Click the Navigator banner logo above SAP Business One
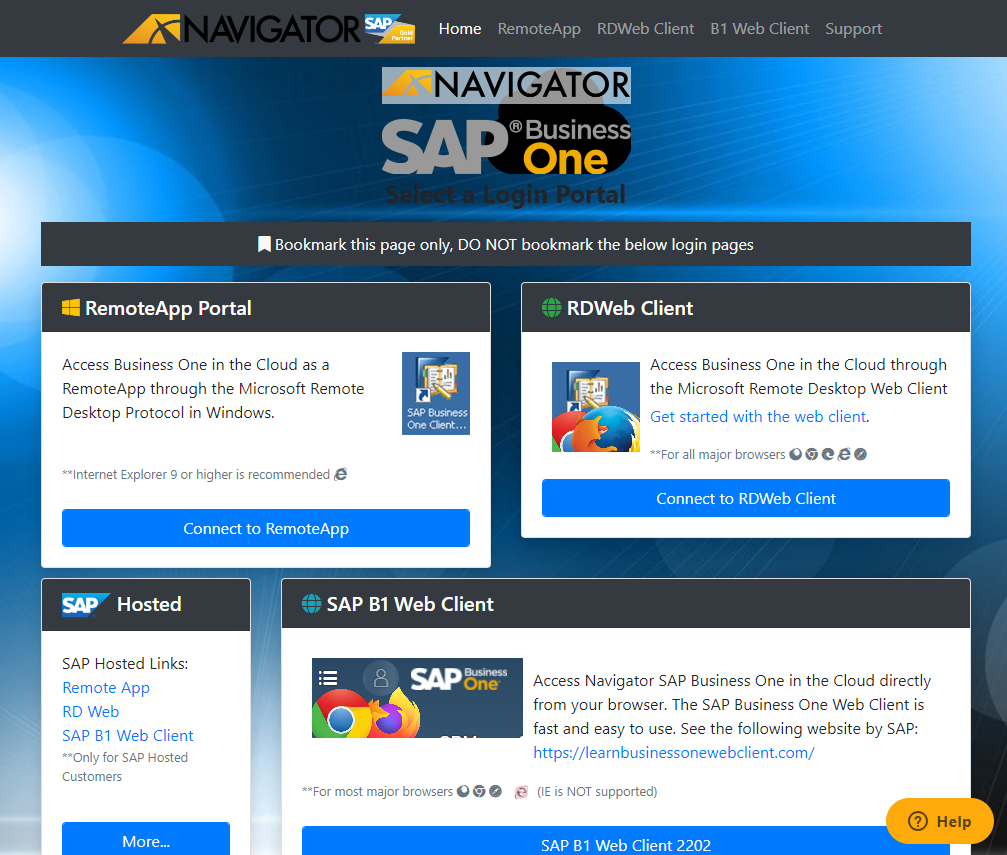This screenshot has width=1007, height=855. coord(506,85)
